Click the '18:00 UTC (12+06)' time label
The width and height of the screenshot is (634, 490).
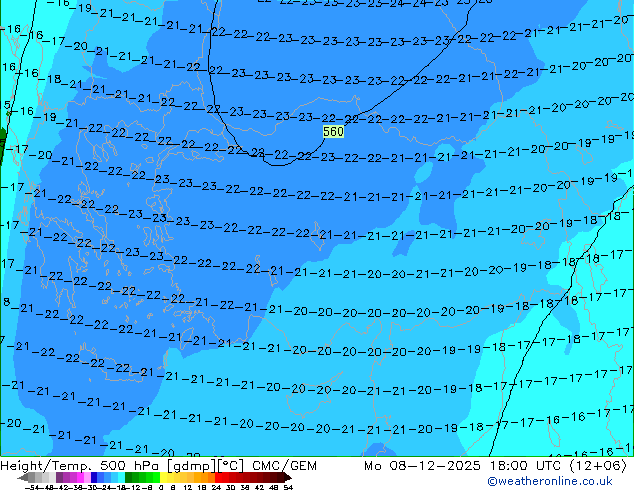tap(558, 466)
